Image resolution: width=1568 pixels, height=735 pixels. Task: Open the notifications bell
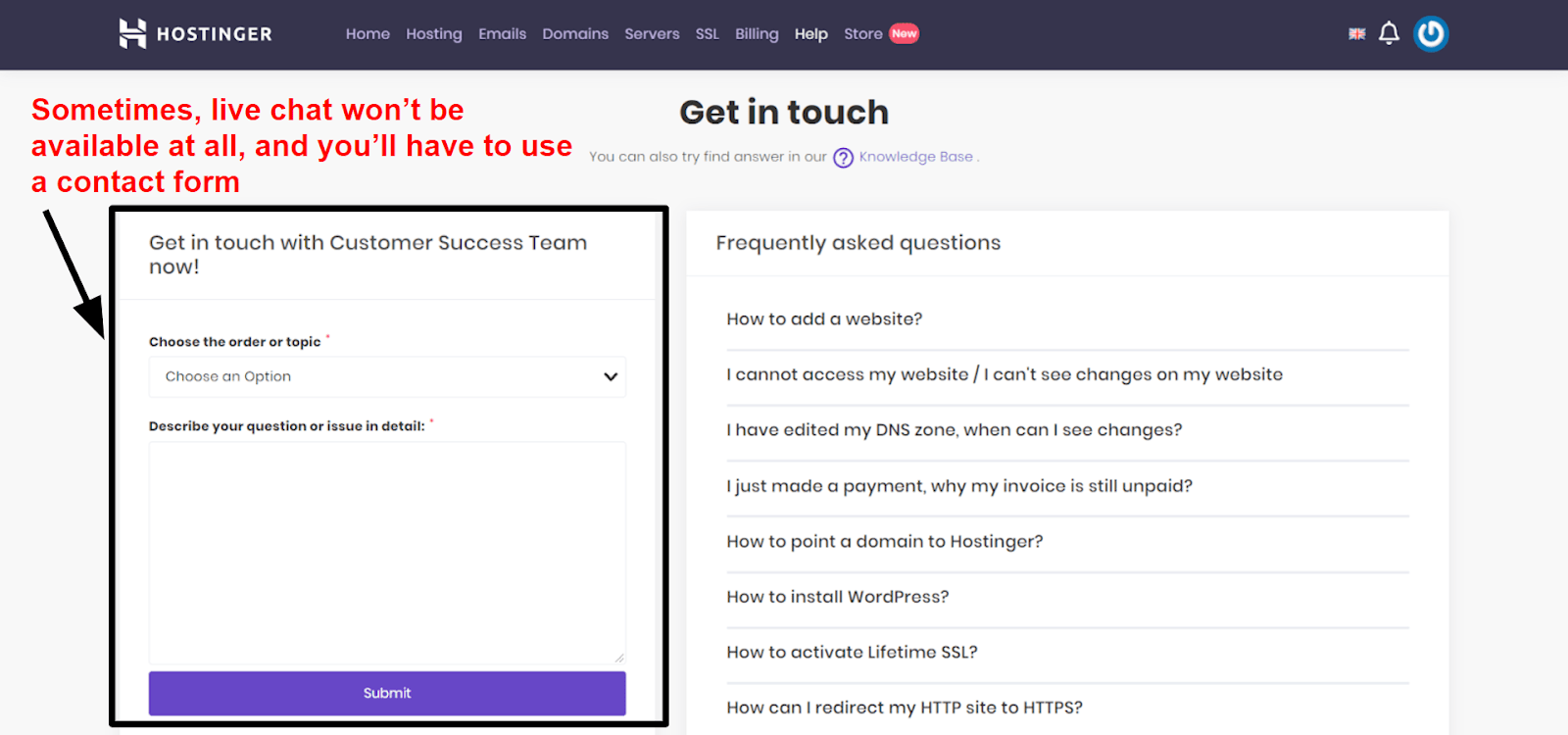(1389, 33)
